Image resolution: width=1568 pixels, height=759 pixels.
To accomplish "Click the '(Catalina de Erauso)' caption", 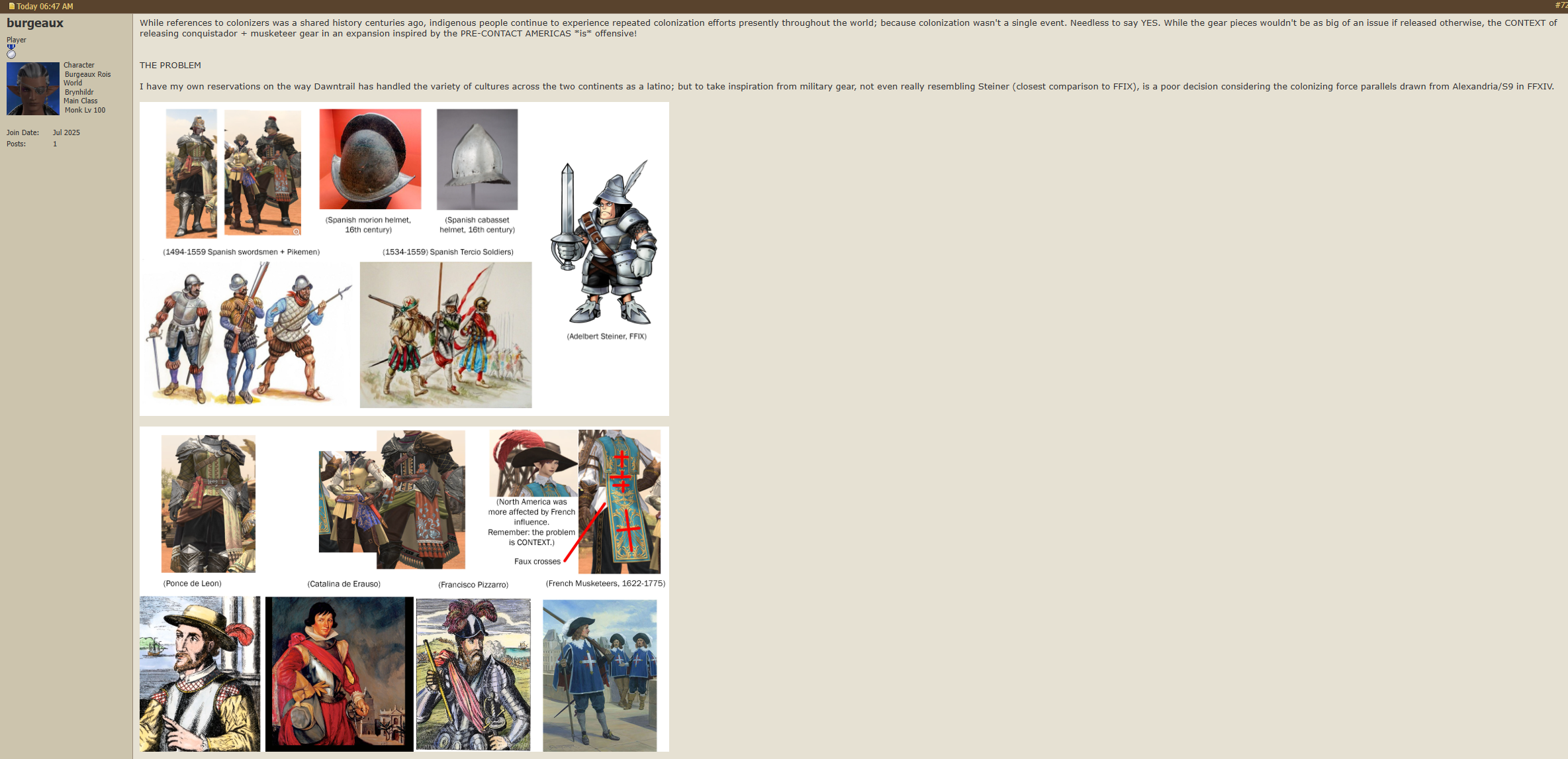I will (x=344, y=584).
